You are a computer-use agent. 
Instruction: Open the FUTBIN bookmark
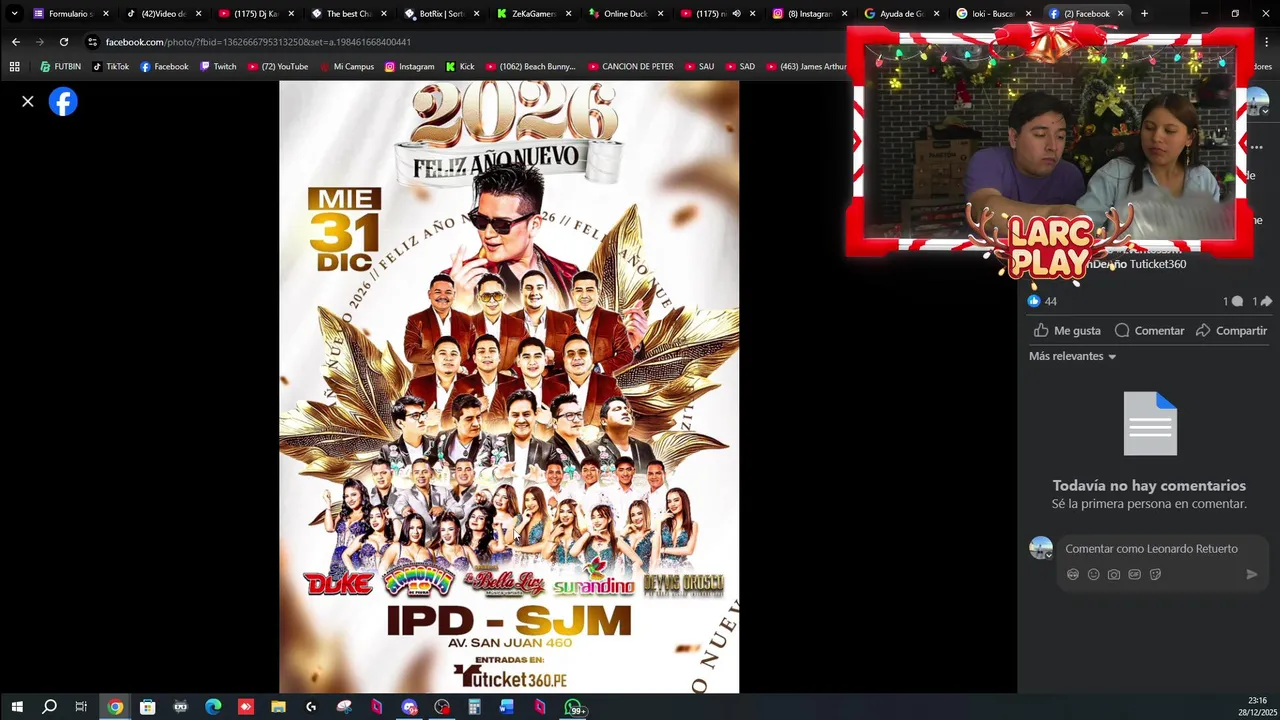60,67
